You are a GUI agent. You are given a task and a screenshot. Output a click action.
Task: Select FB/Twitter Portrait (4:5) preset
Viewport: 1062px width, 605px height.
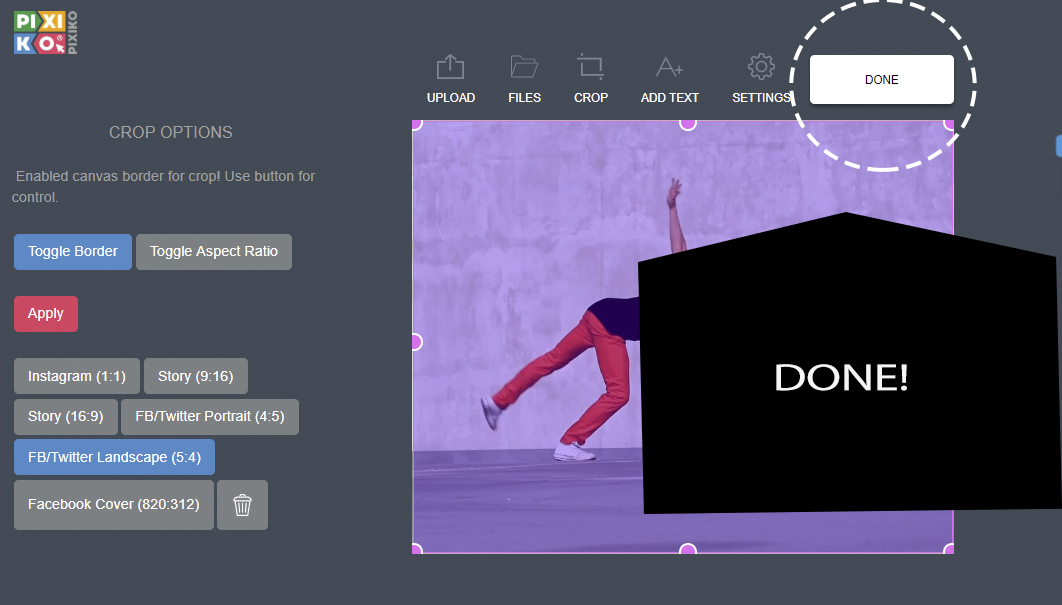(210, 417)
